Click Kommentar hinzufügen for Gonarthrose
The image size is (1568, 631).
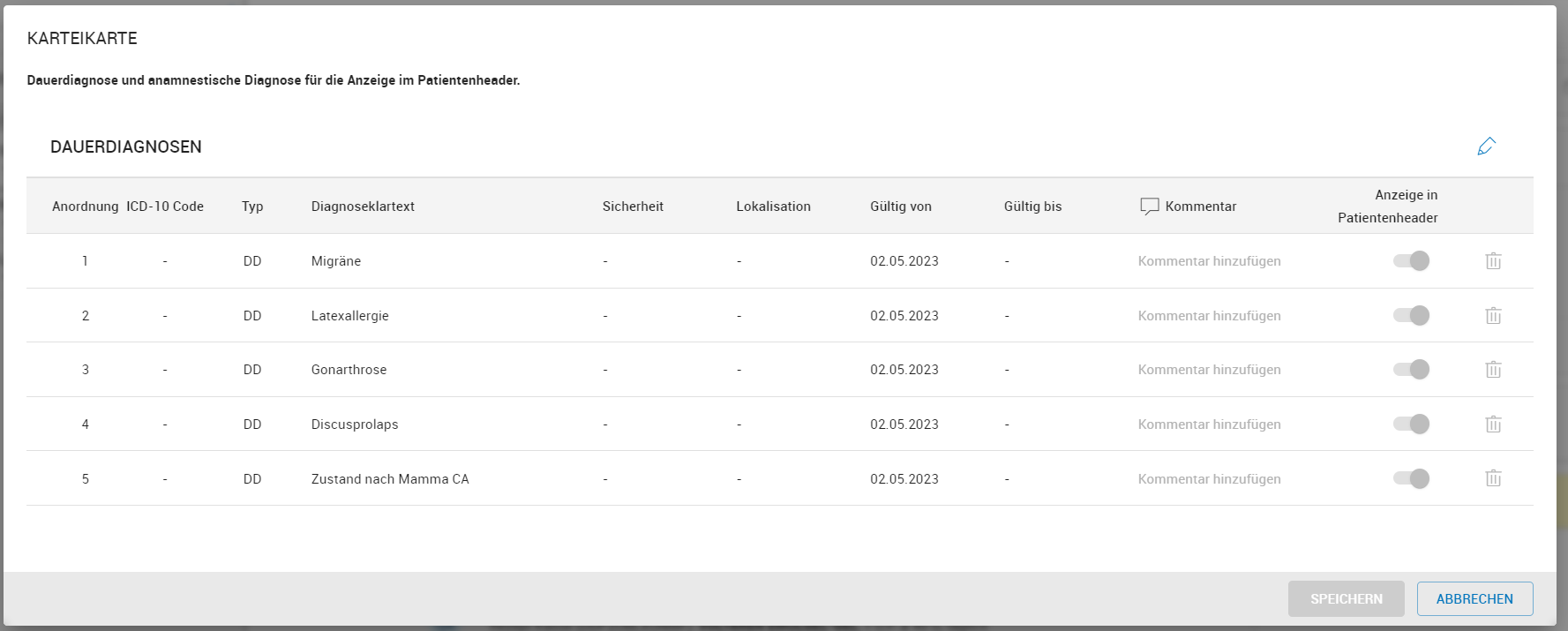click(x=1209, y=370)
